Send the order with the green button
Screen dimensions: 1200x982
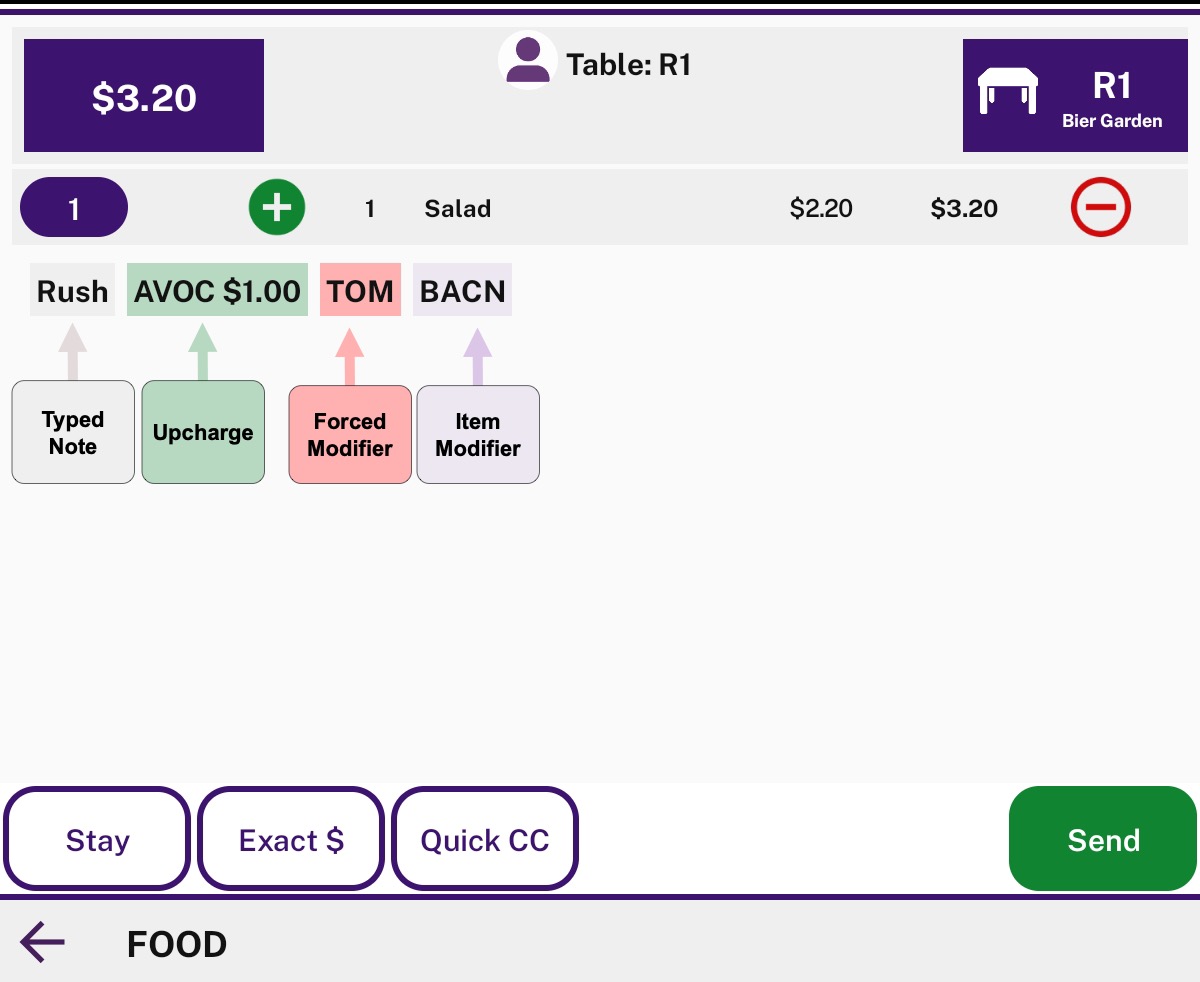(1103, 839)
